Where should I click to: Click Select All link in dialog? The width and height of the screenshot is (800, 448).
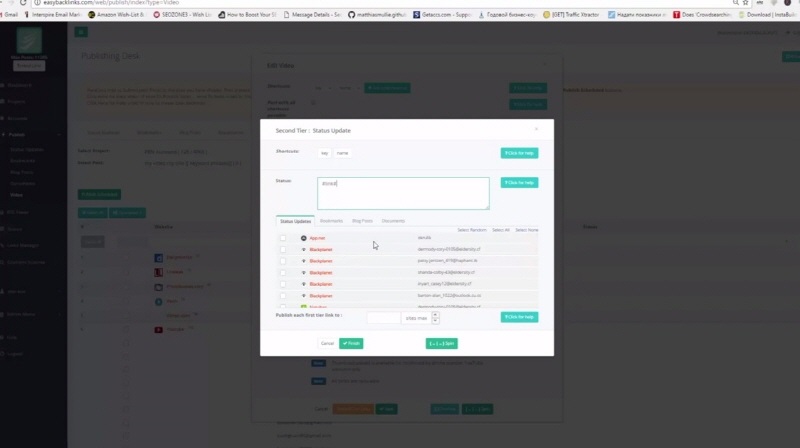point(501,230)
